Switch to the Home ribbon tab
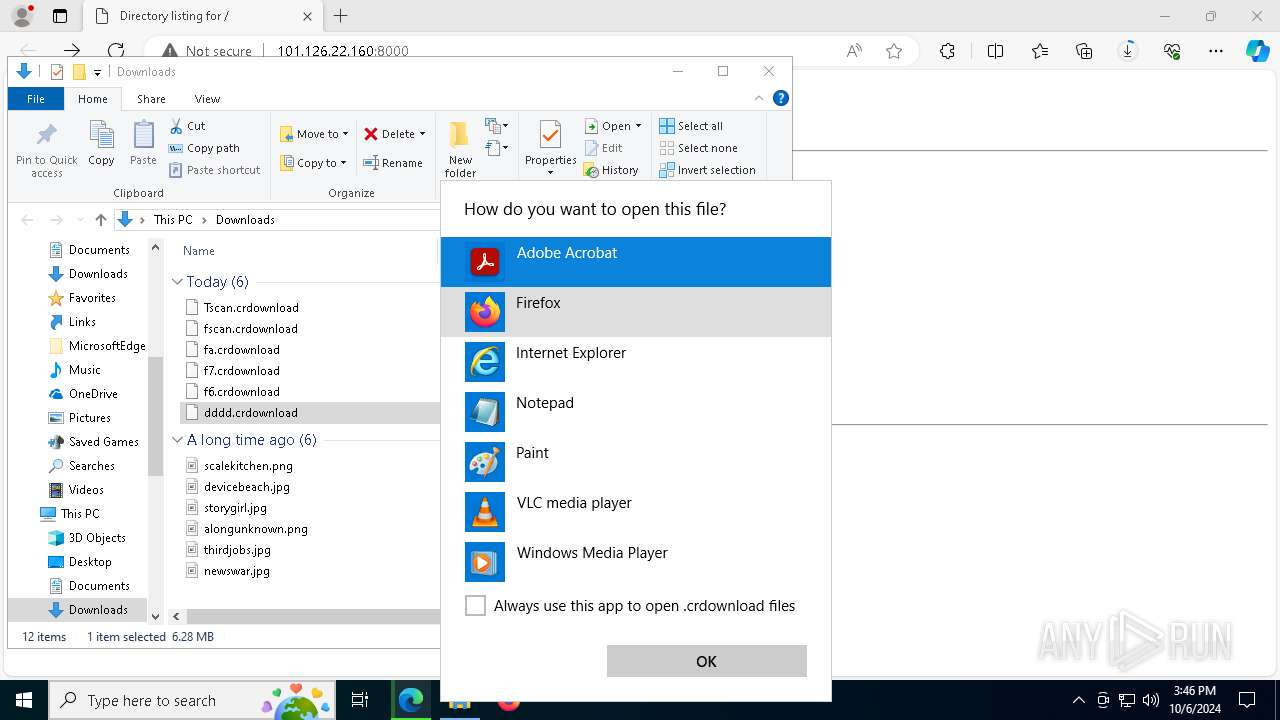This screenshot has width=1280, height=720. pyautogui.click(x=93, y=99)
